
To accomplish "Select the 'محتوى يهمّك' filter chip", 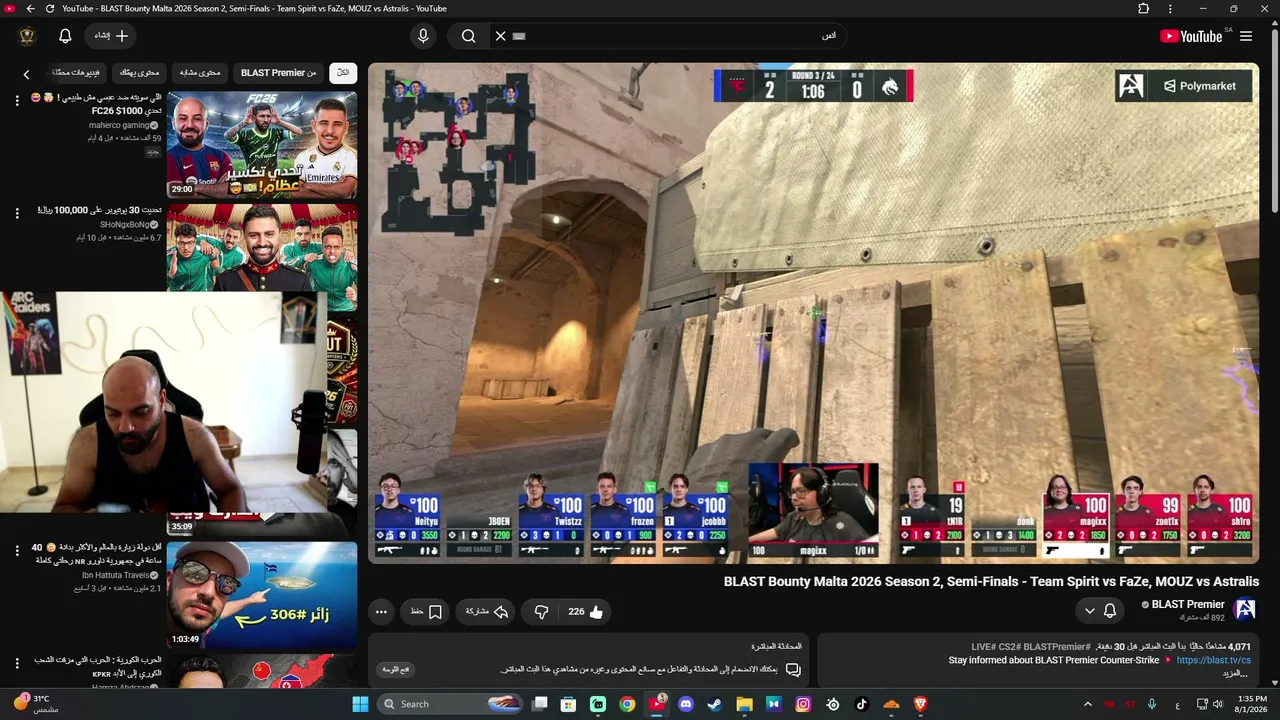I will pos(140,73).
